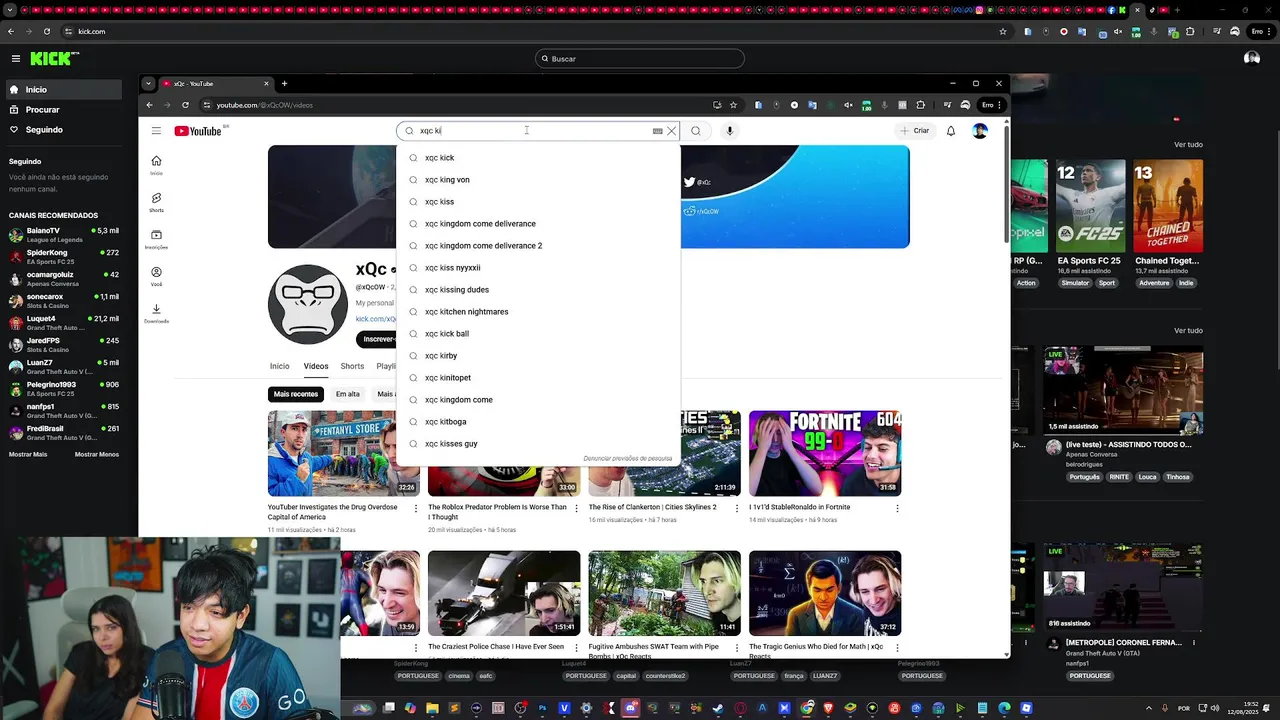Open 'The Tragic Genius' video thumbnail
1280x720 pixels.
point(825,593)
